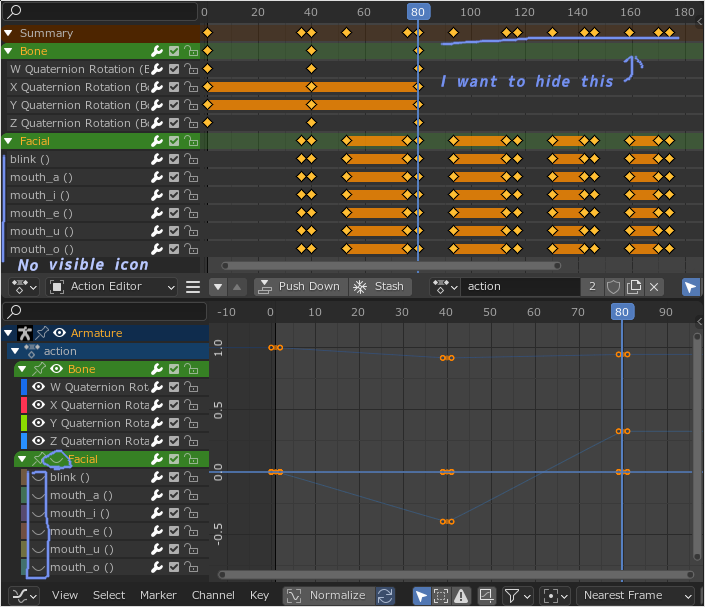Click the green color swatch of Y Quaternion Rotation

click(x=24, y=423)
